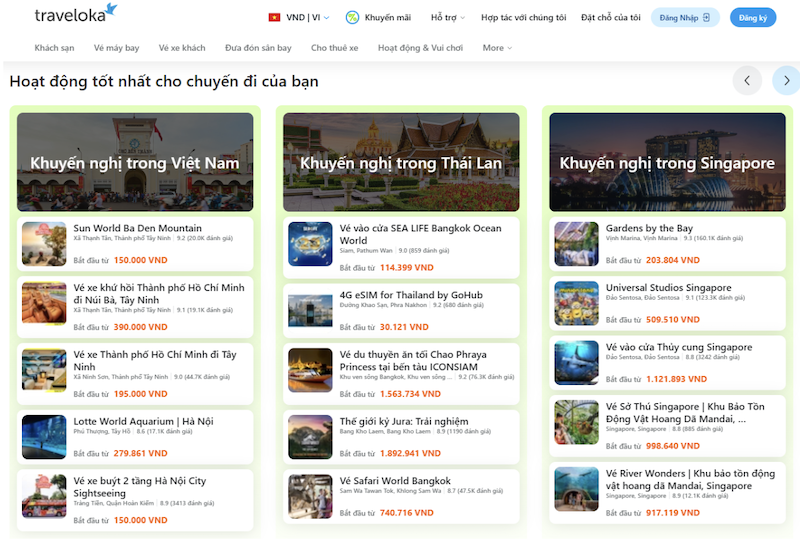Select the Cho thuê xe tab

click(x=334, y=47)
